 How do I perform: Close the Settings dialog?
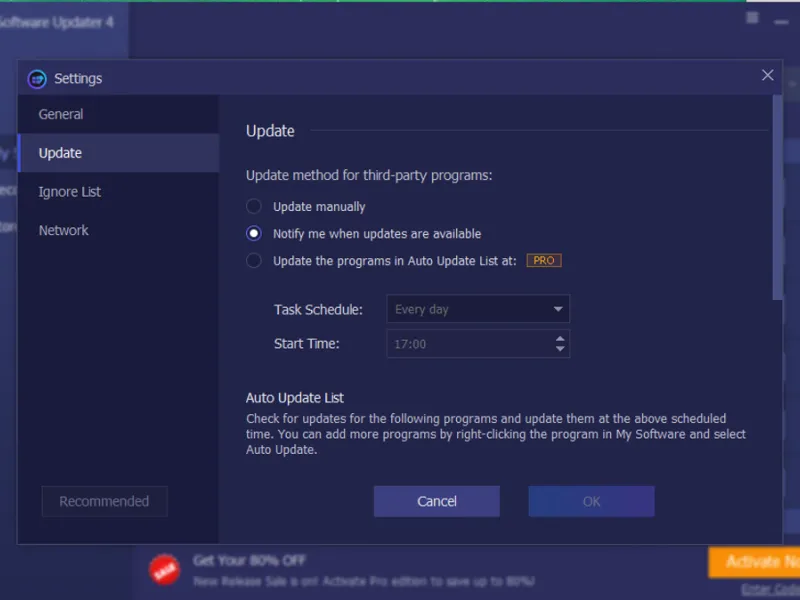point(767,76)
